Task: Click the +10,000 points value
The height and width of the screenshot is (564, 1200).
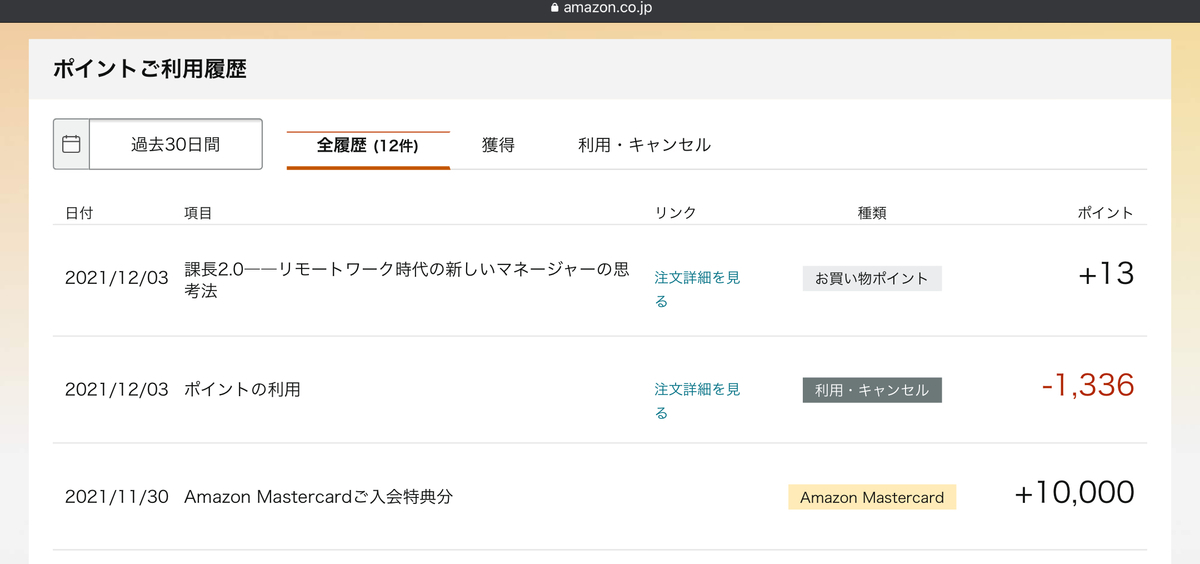Action: tap(1074, 492)
